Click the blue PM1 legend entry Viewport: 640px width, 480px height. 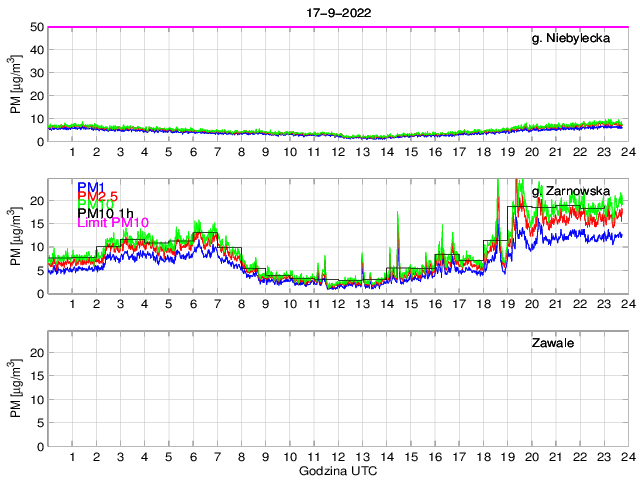coord(89,187)
